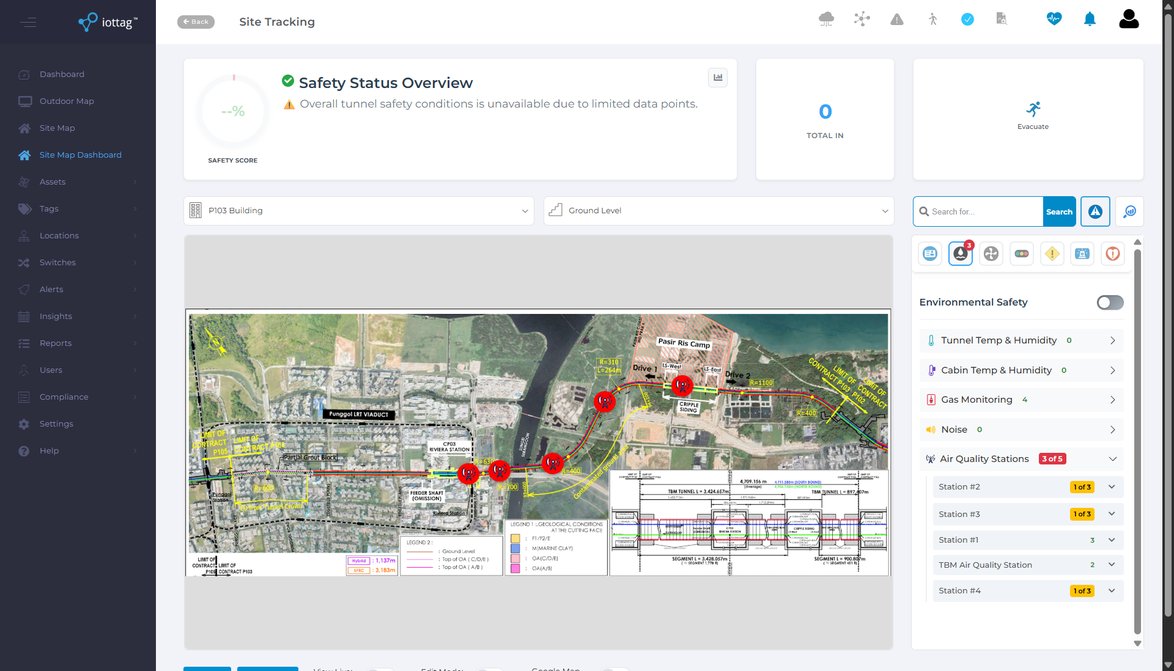Open the P103 Building dropdown
This screenshot has height=671, width=1174.
(x=359, y=210)
